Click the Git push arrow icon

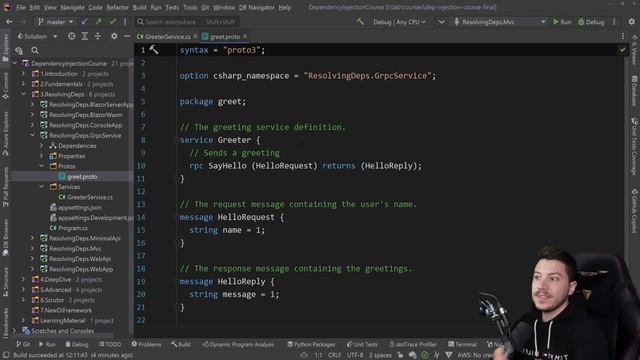click(98, 22)
